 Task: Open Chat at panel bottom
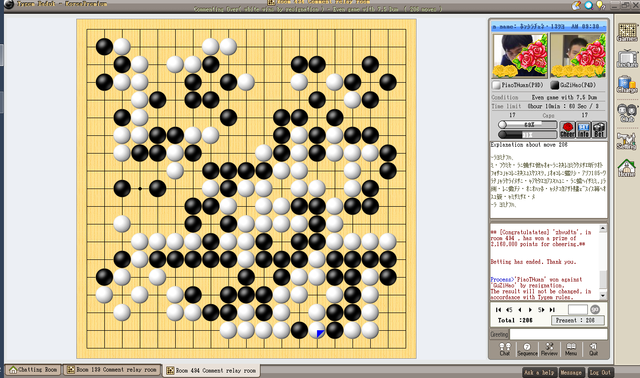coord(505,349)
